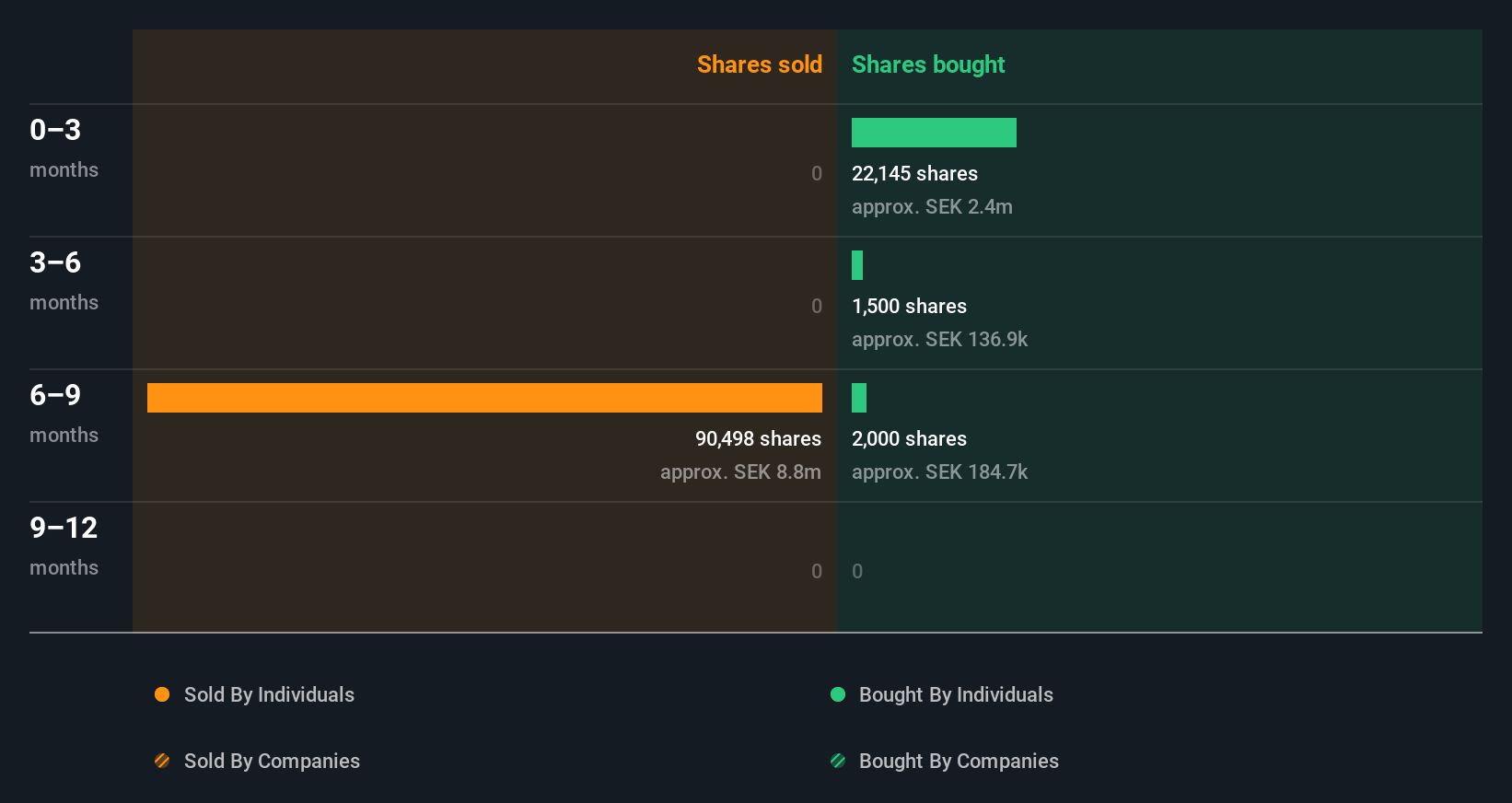Click the 22,145 shares value
The image size is (1512, 803).
914,173
